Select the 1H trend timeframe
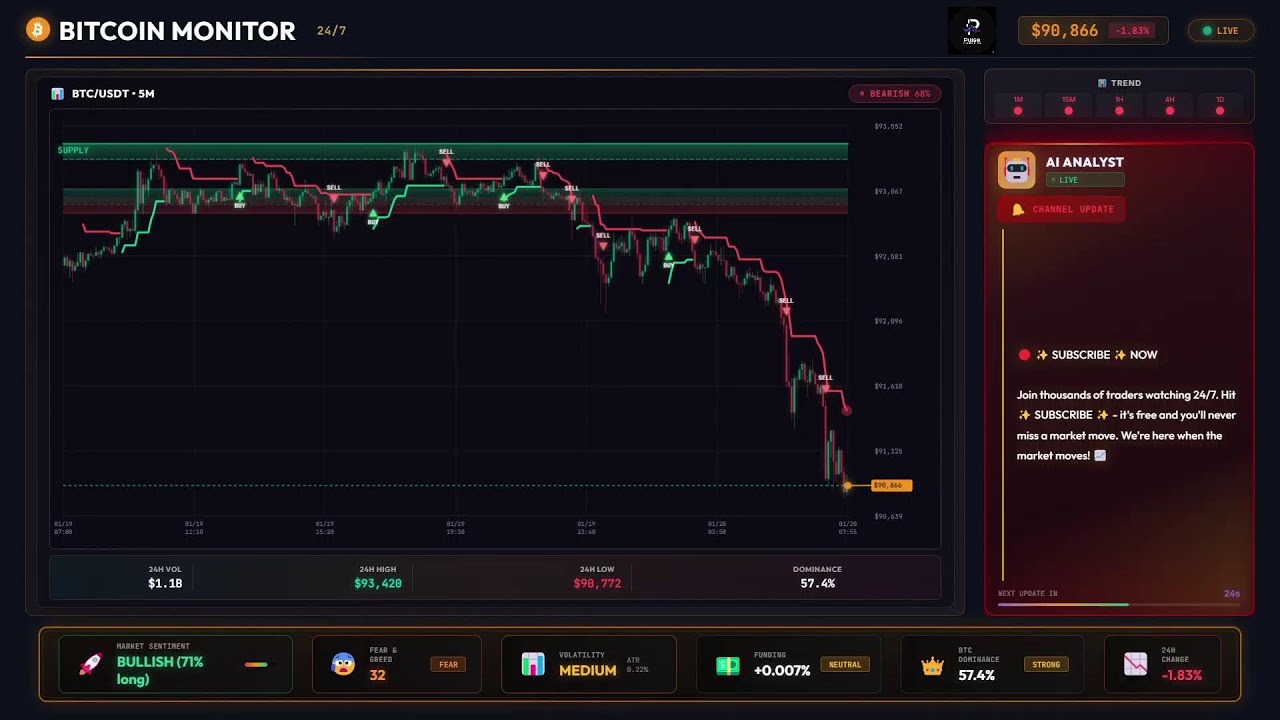Image resolution: width=1280 pixels, height=720 pixels. coord(1119,105)
